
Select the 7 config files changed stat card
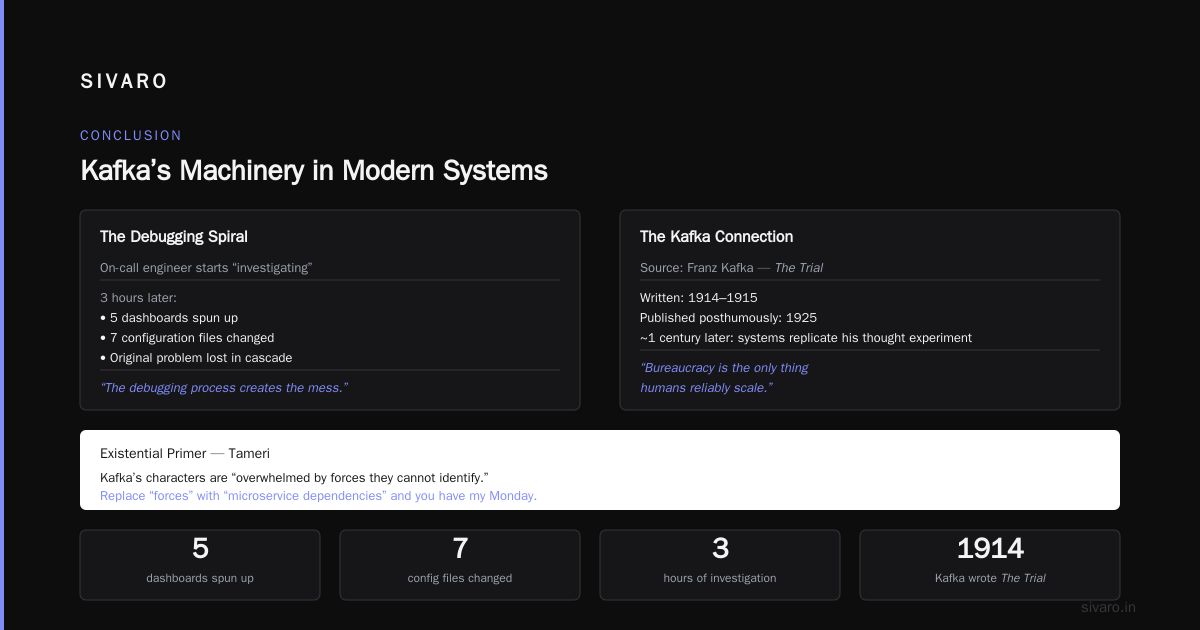tap(460, 565)
